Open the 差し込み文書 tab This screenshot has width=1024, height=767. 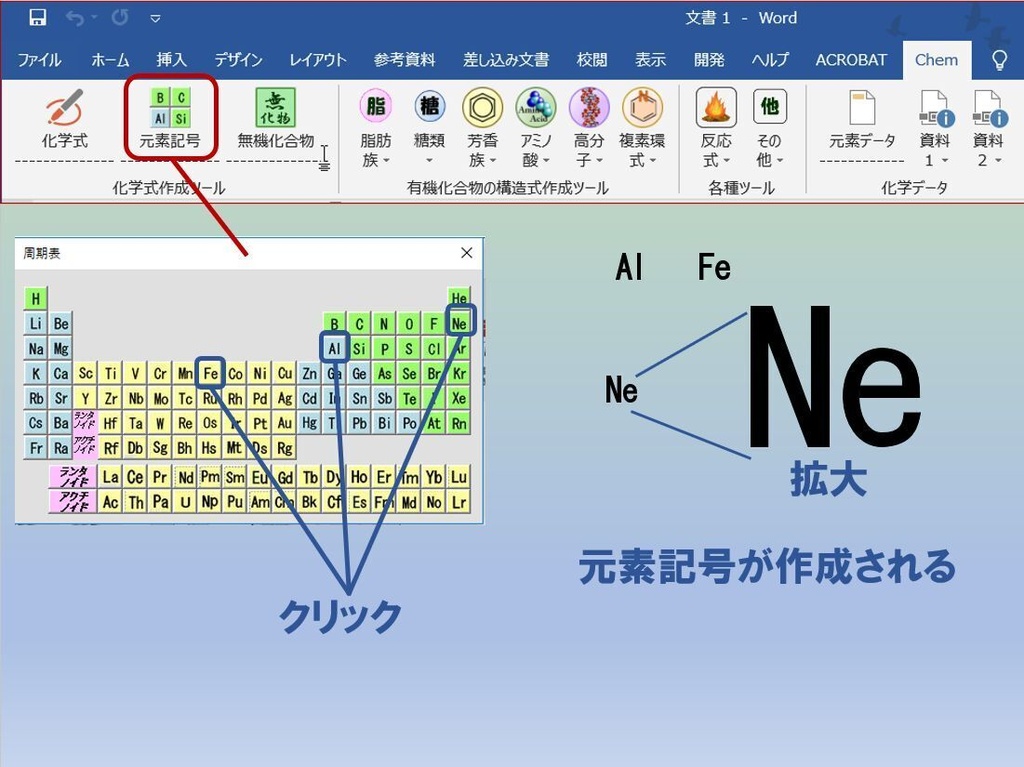506,60
